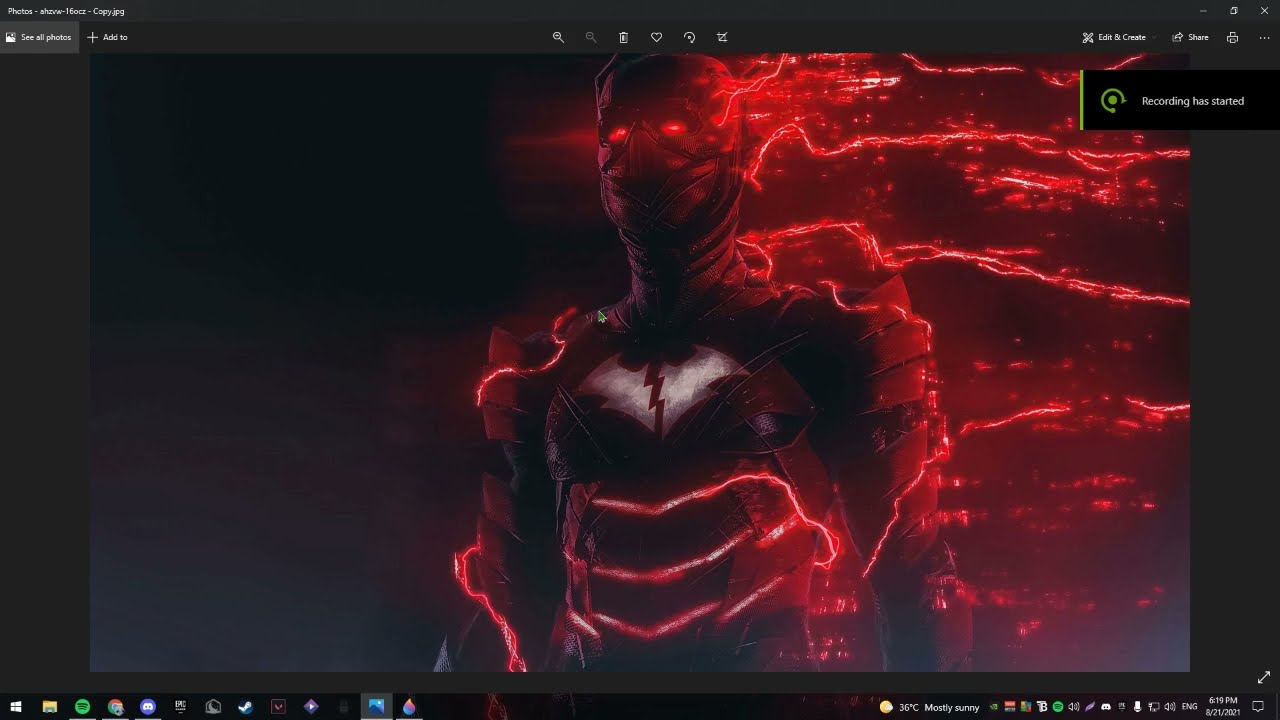Zoom out of the photo
This screenshot has height=720, width=1280.
coord(591,37)
